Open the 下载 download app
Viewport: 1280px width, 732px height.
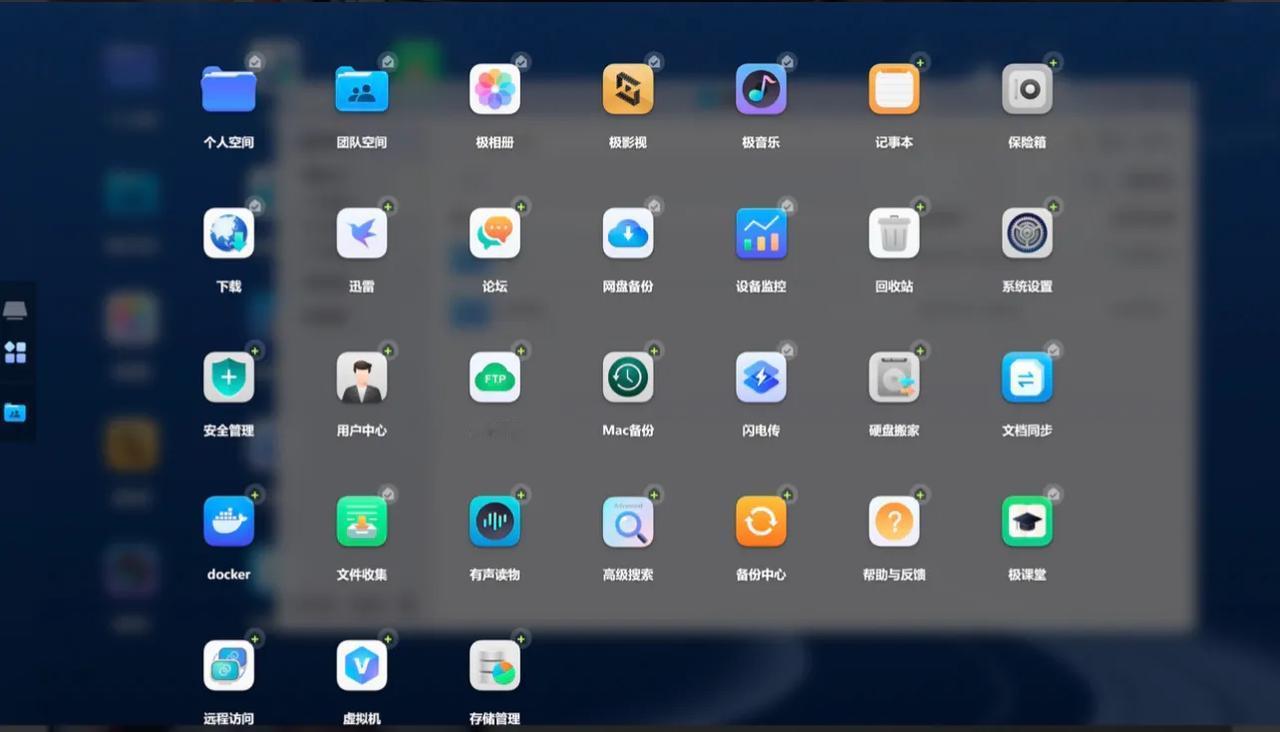click(229, 233)
